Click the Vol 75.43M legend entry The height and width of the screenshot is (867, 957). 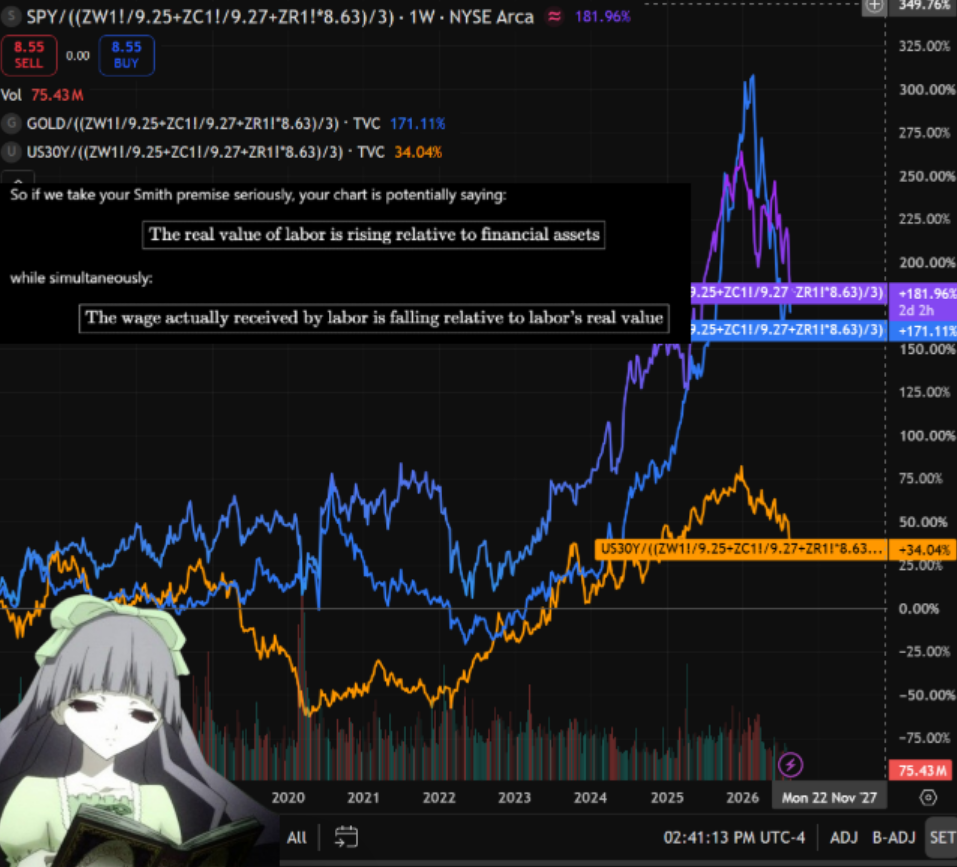[42, 95]
